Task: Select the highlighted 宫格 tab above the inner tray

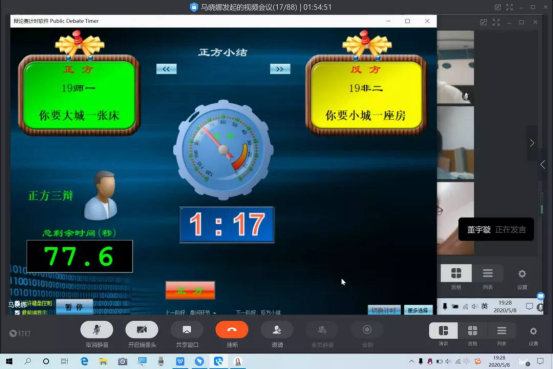Action: [456, 273]
